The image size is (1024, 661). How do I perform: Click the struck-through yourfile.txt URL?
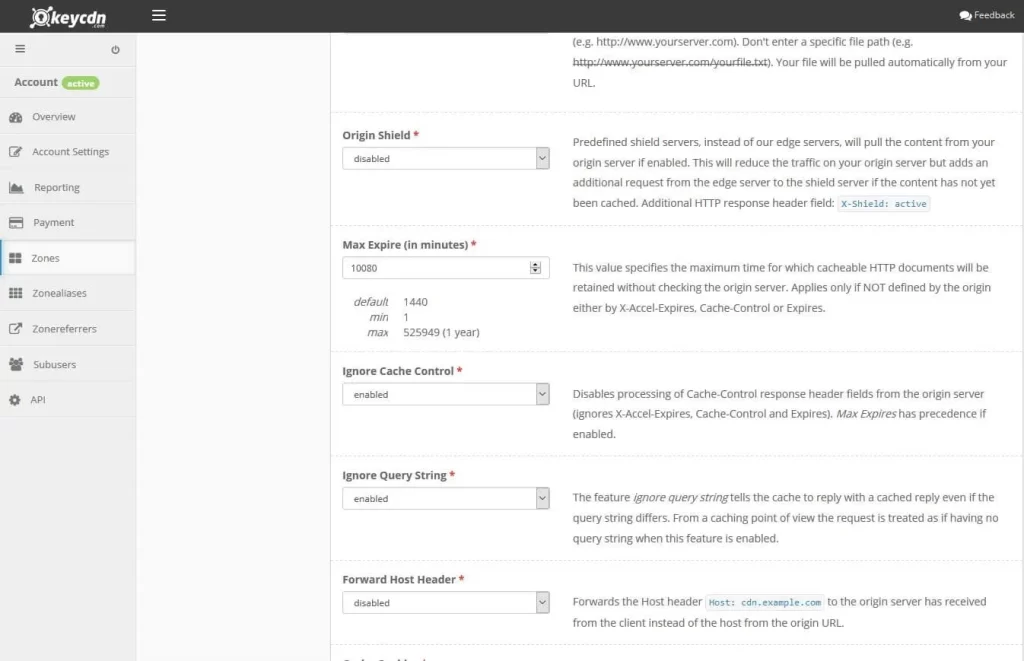tap(670, 62)
